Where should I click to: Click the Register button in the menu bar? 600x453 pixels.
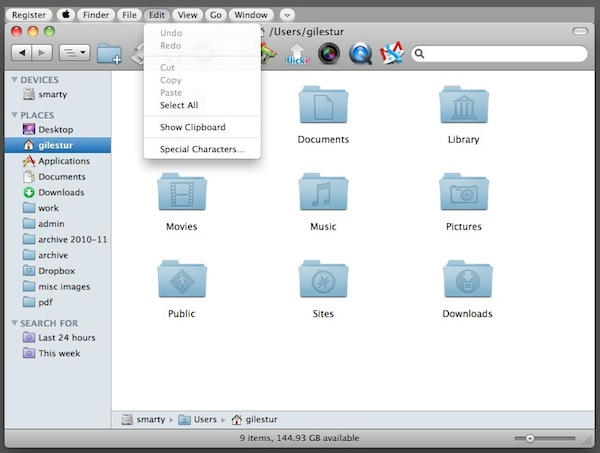(x=30, y=15)
